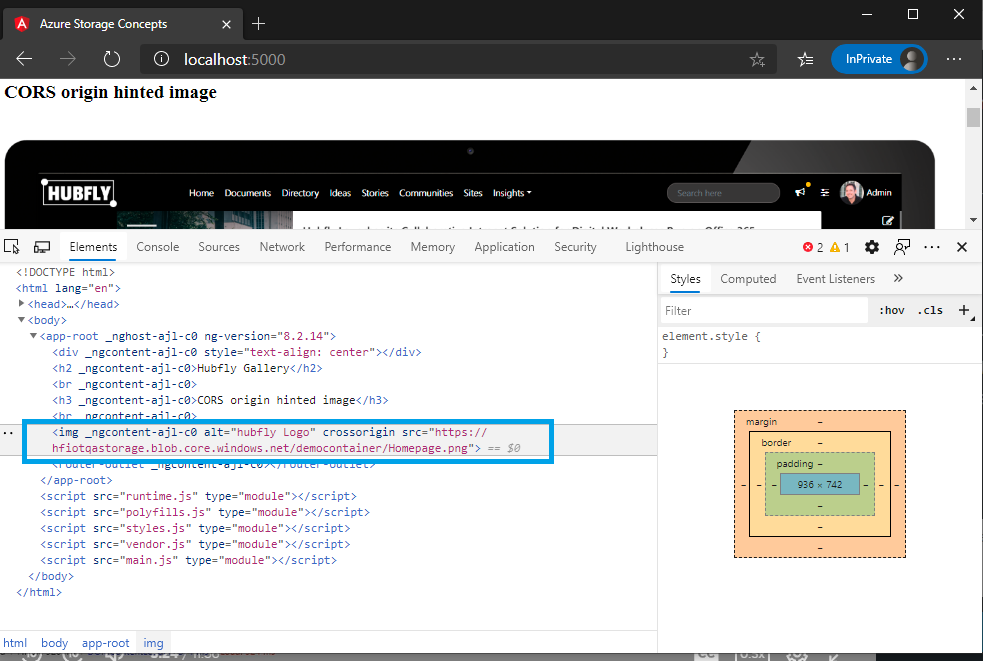
Task: Open the Application panel
Action: click(505, 247)
